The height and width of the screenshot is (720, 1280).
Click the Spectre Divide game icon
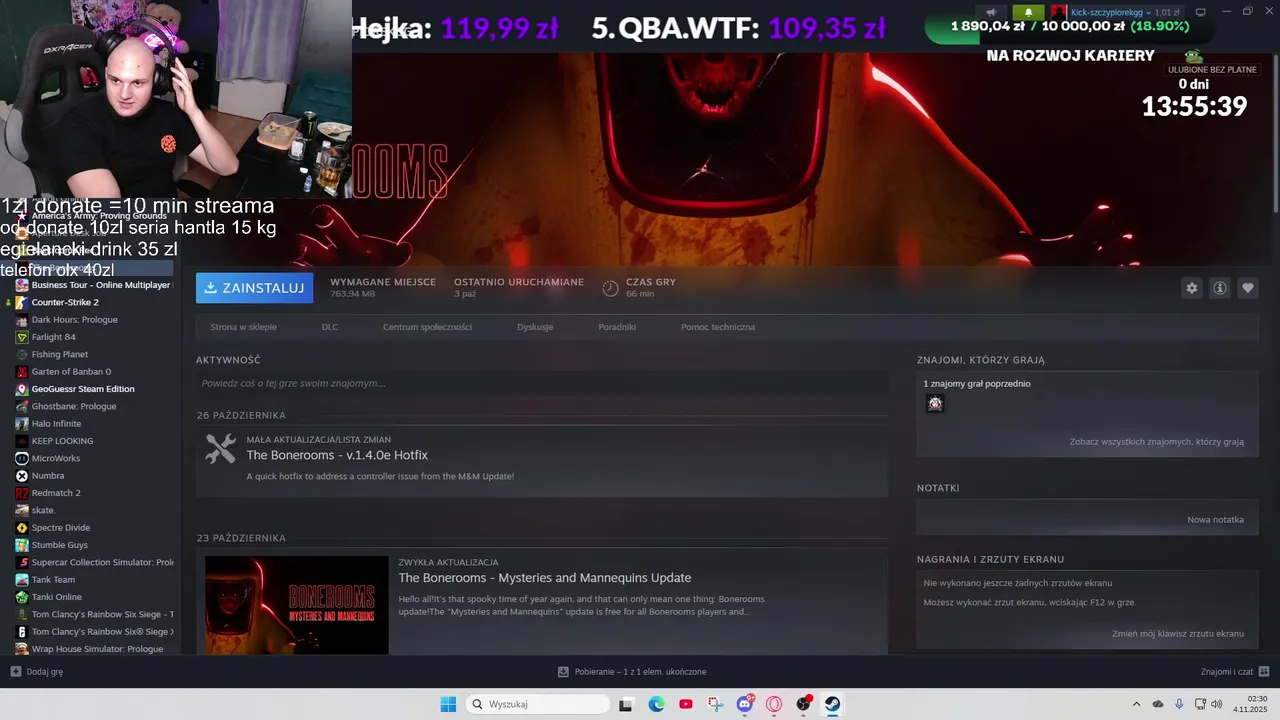coord(22,528)
